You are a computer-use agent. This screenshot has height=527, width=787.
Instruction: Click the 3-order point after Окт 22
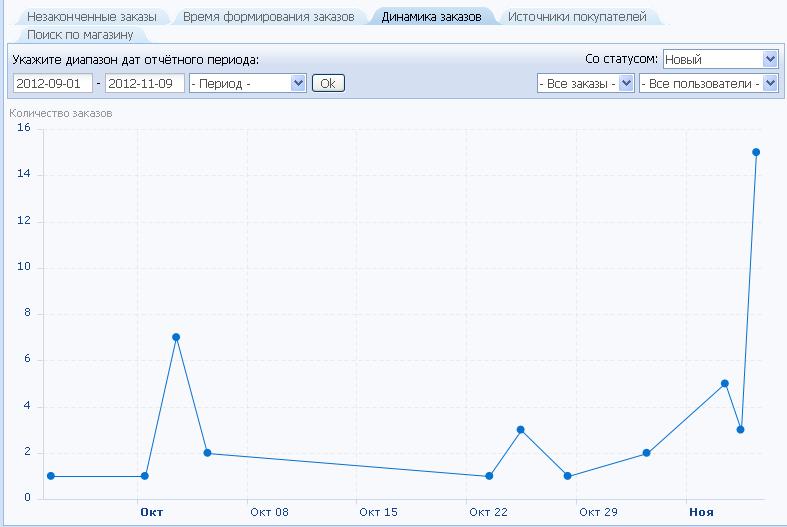pos(520,430)
